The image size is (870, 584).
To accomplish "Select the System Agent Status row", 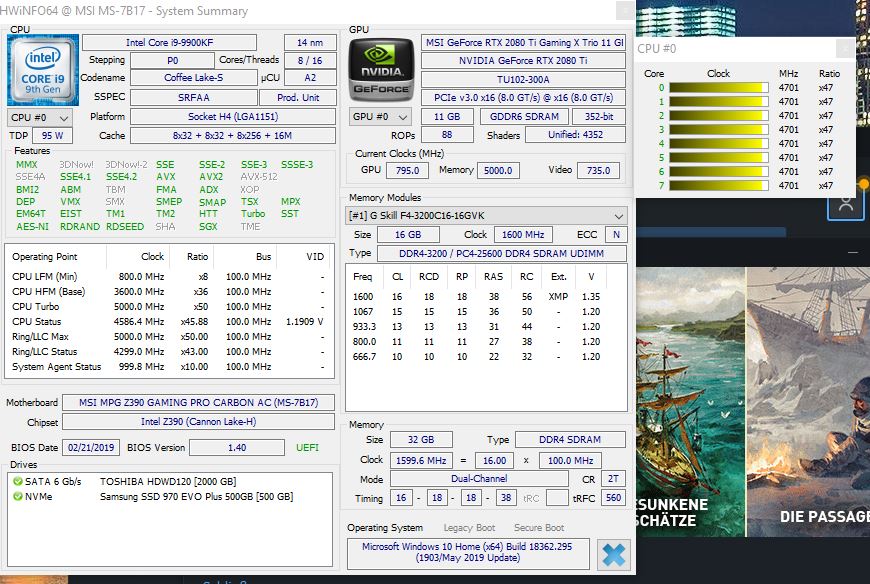I will click(x=169, y=367).
